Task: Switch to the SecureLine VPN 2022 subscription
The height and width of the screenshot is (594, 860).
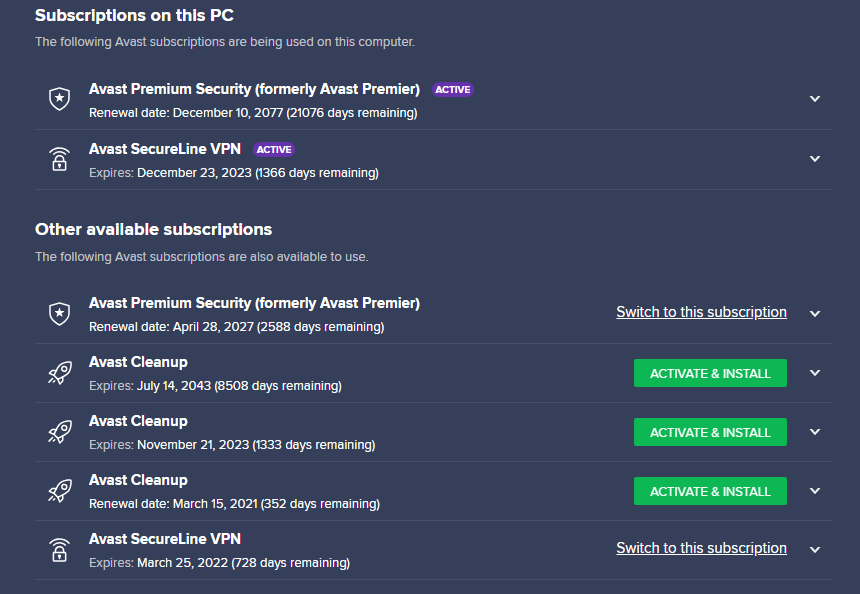Action: [x=701, y=548]
